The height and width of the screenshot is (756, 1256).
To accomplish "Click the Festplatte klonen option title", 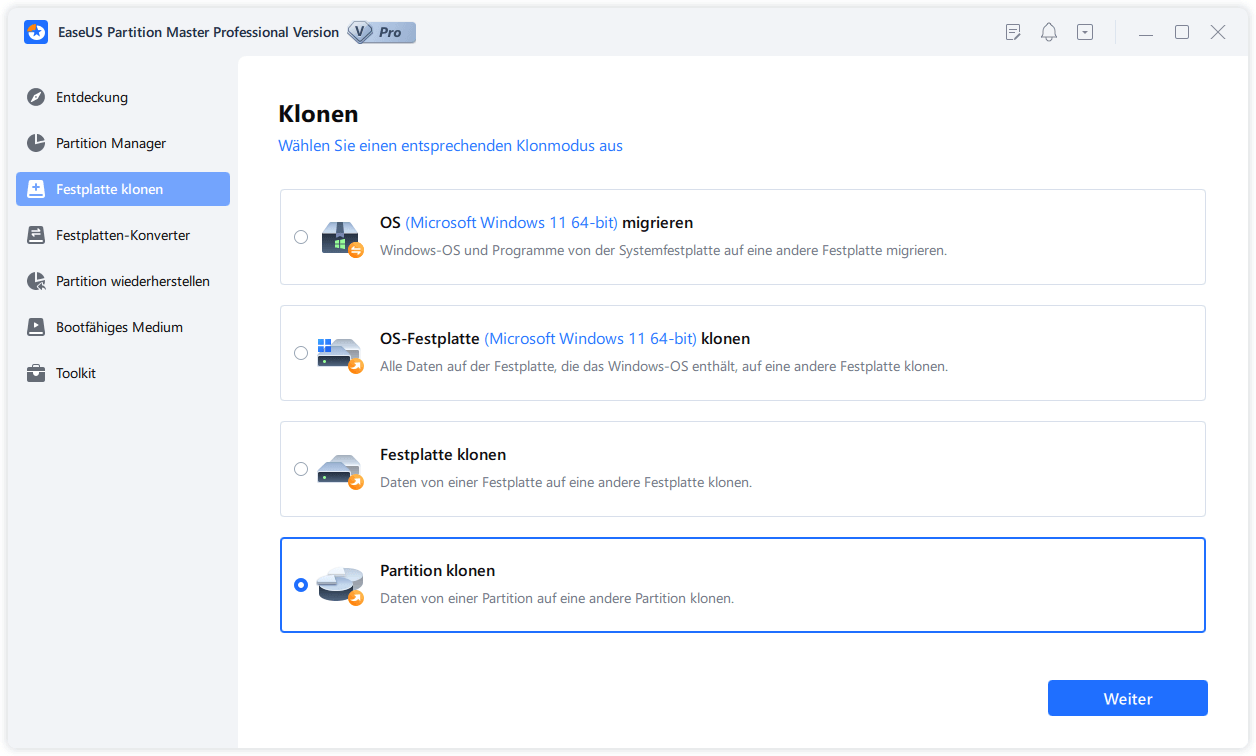I will click(443, 455).
